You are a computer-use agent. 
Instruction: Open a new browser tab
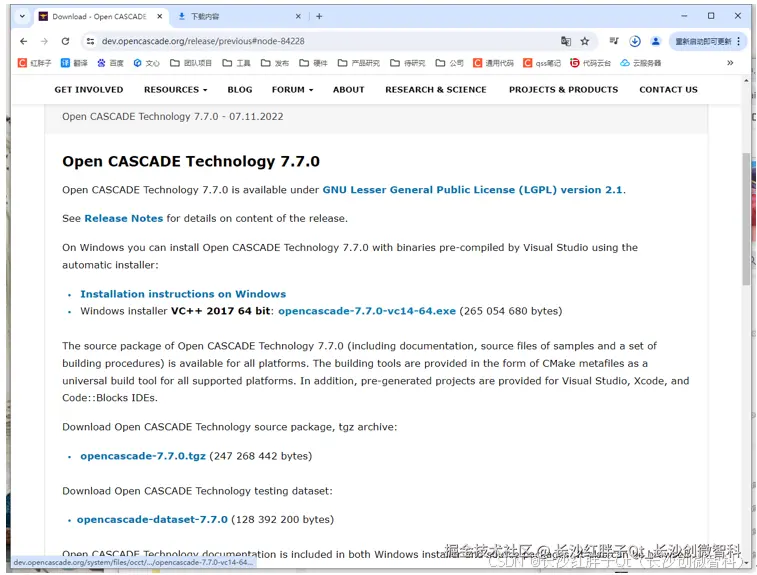click(319, 16)
